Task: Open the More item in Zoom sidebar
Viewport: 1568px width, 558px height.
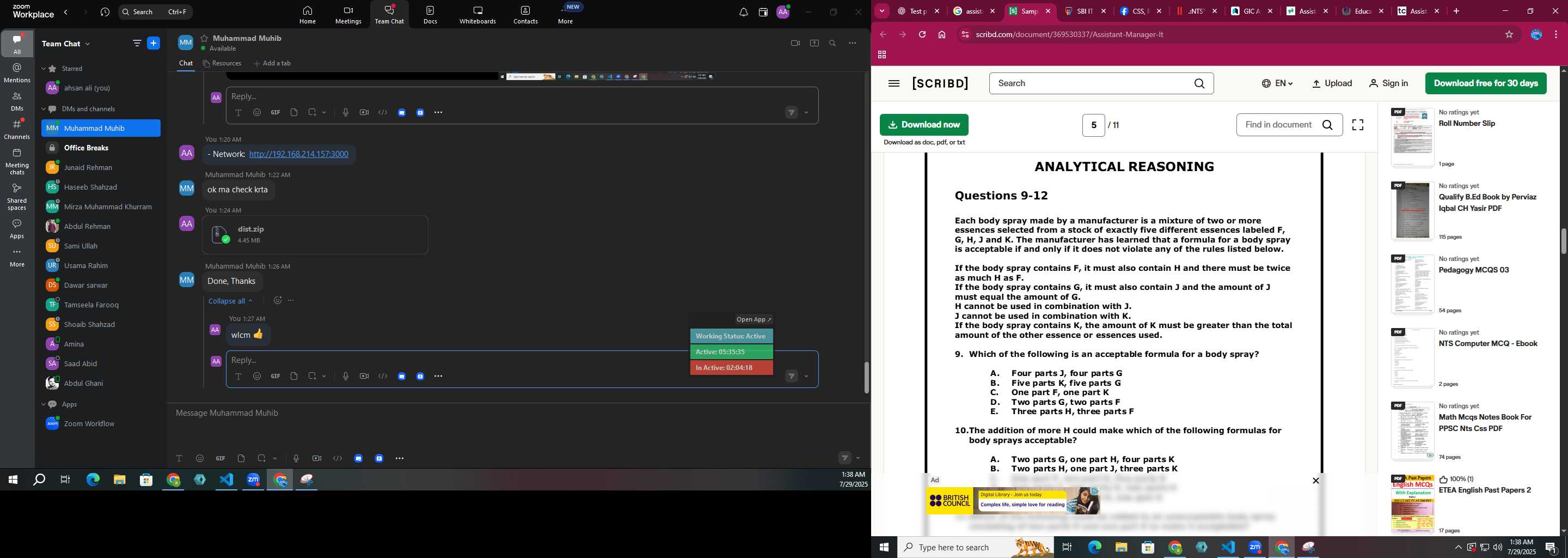Action: (x=17, y=258)
